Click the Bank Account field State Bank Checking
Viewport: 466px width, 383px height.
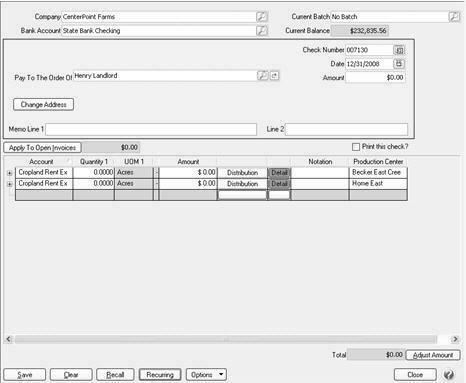click(x=159, y=31)
